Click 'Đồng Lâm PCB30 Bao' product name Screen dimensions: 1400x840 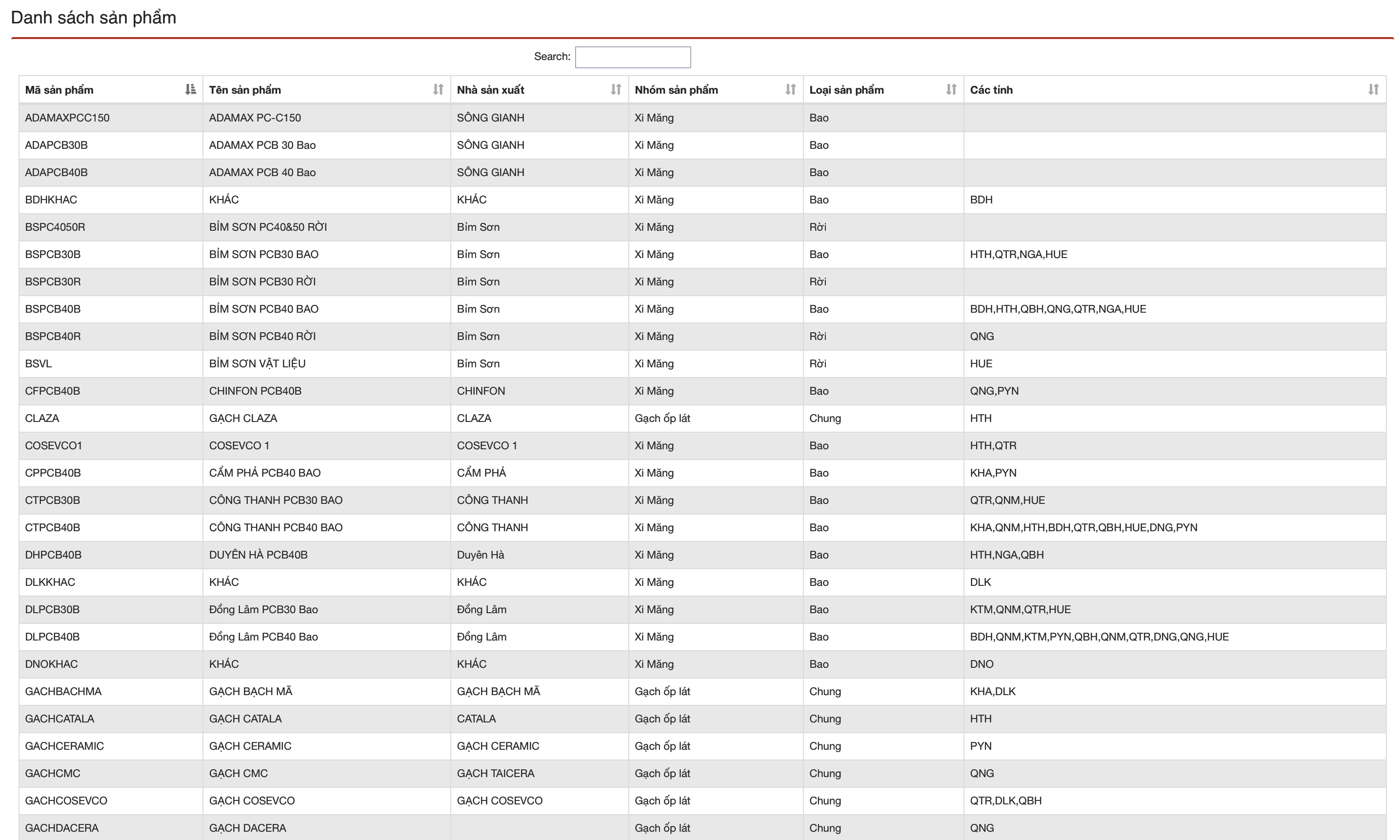click(x=263, y=609)
